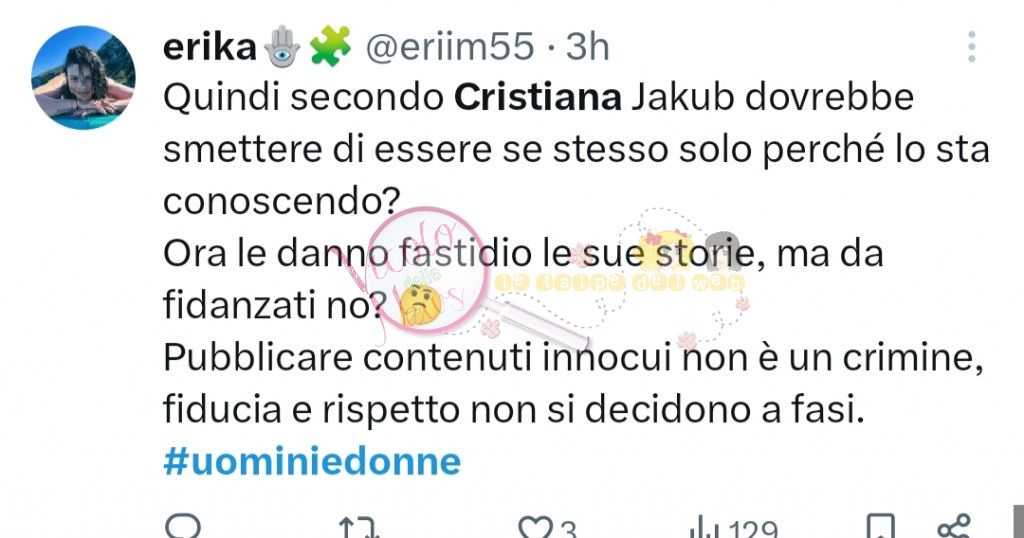Open erika's profile picture
This screenshot has height=538, width=1024.
click(x=83, y=78)
